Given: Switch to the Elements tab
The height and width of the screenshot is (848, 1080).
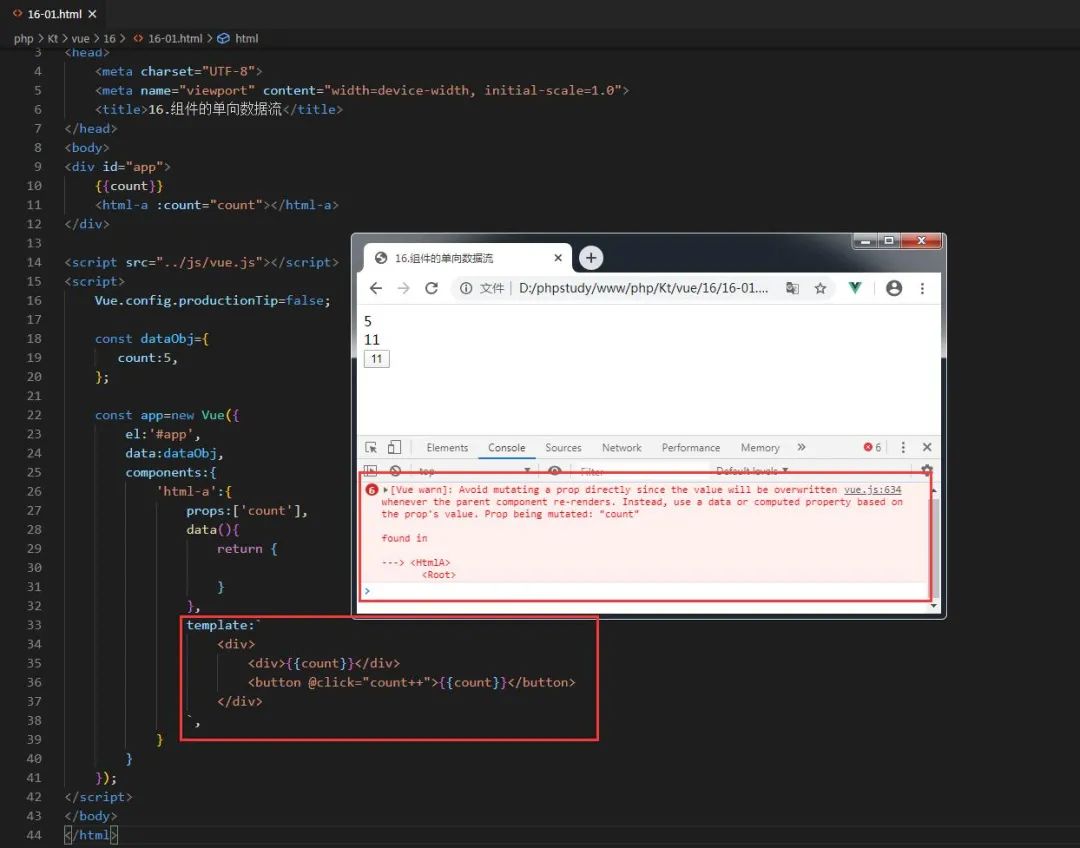Looking at the screenshot, I should tap(447, 448).
